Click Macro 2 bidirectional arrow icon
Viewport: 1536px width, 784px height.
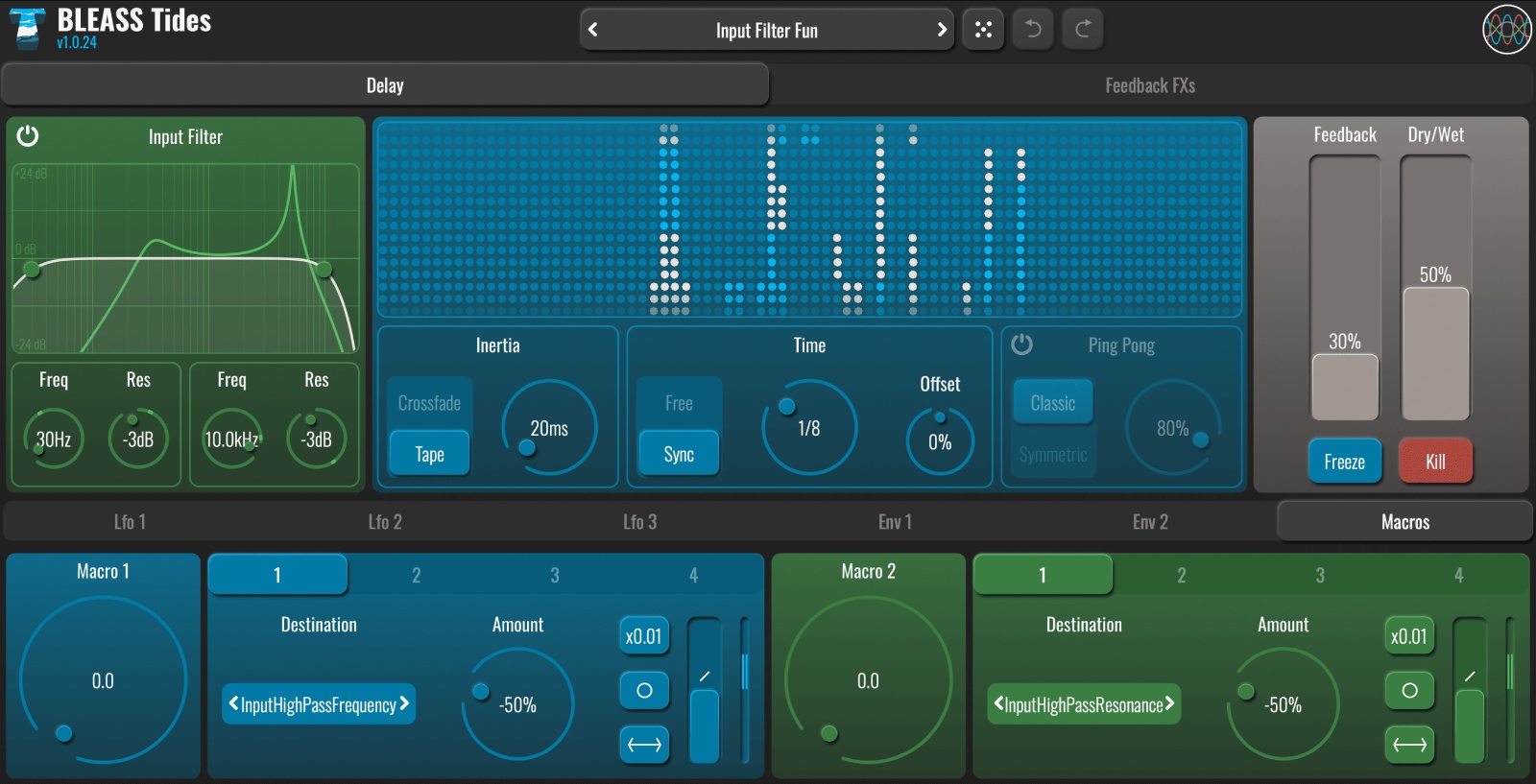[1409, 745]
